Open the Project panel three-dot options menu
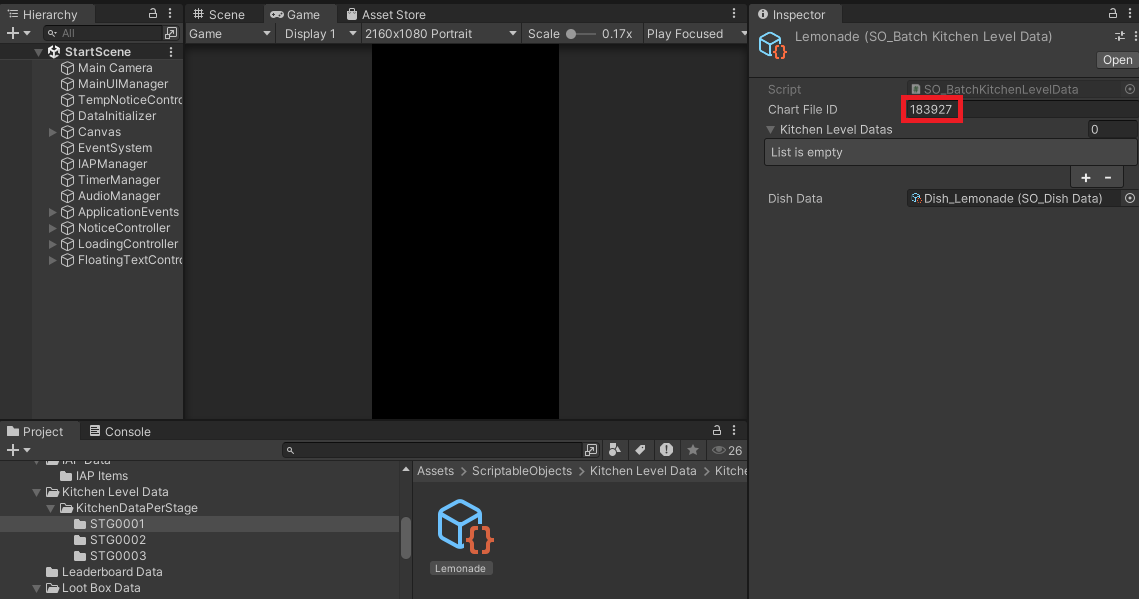The image size is (1139, 599). coord(734,430)
